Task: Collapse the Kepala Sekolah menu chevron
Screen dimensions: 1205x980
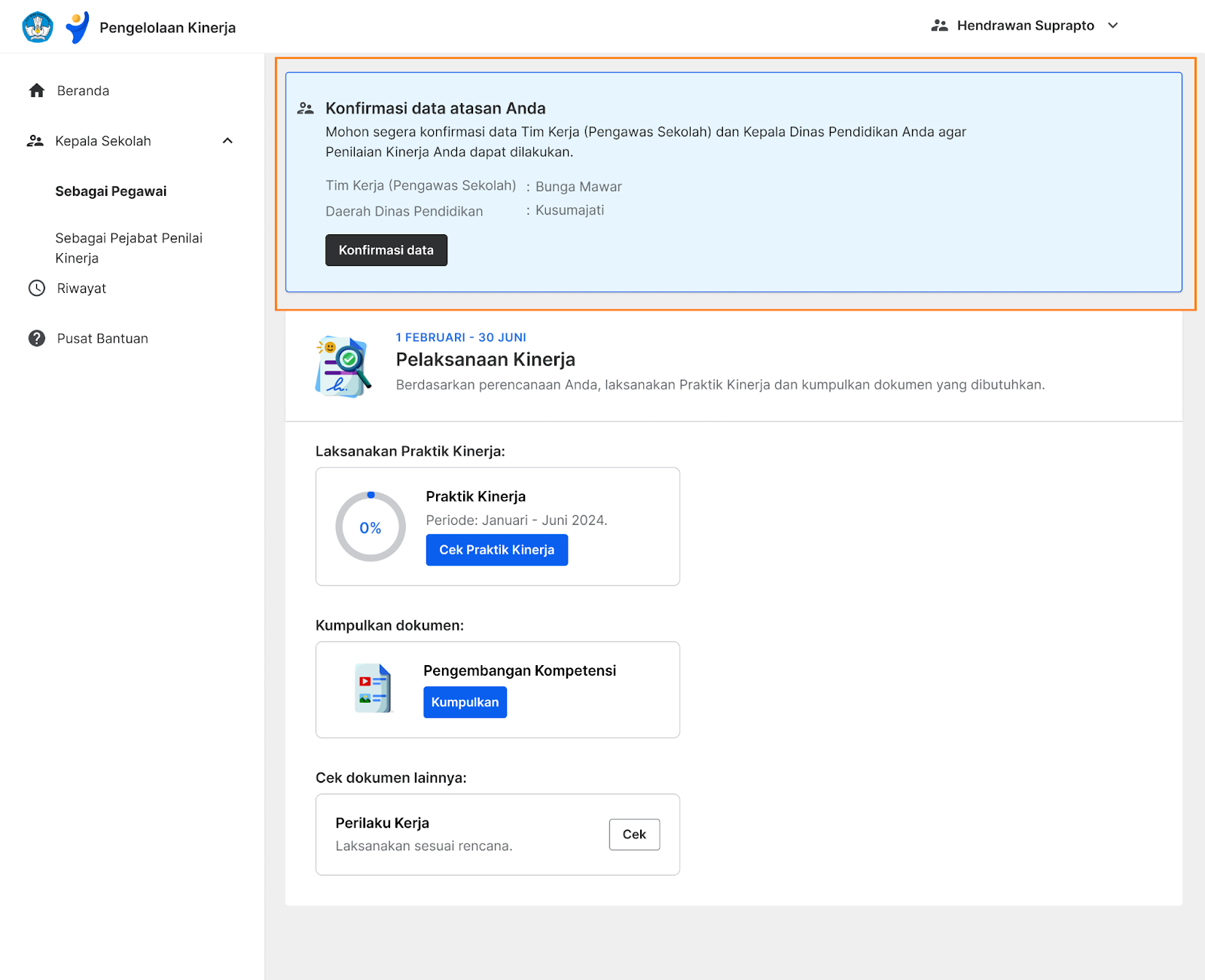Action: (x=227, y=141)
